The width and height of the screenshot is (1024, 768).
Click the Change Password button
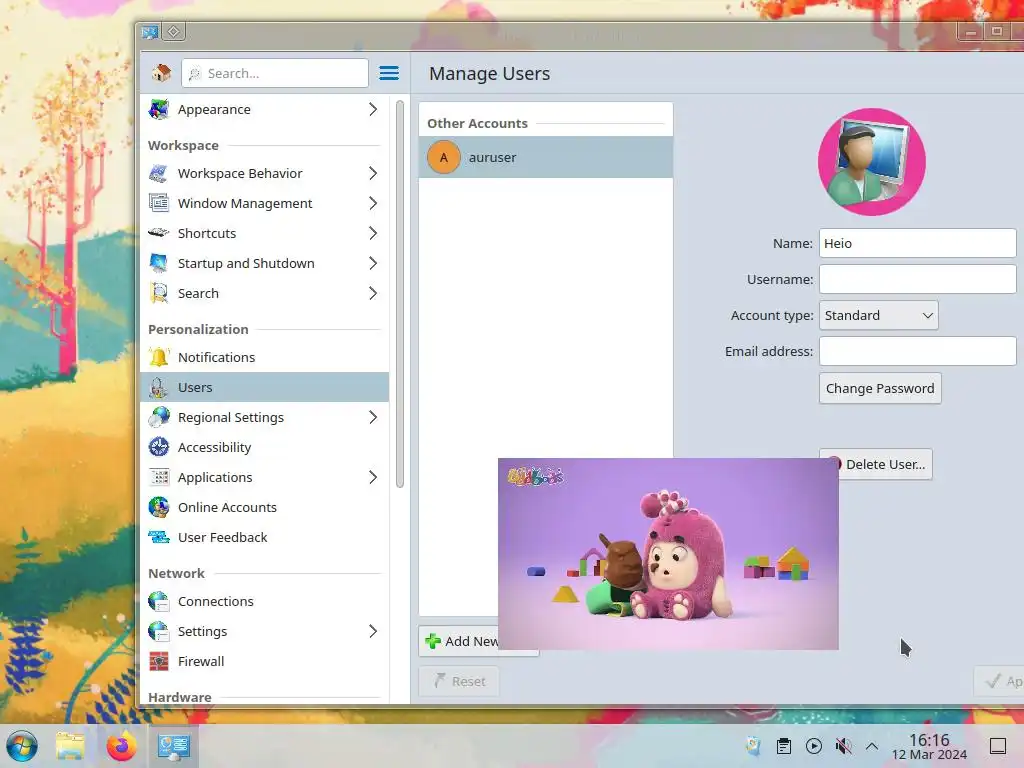(x=880, y=389)
